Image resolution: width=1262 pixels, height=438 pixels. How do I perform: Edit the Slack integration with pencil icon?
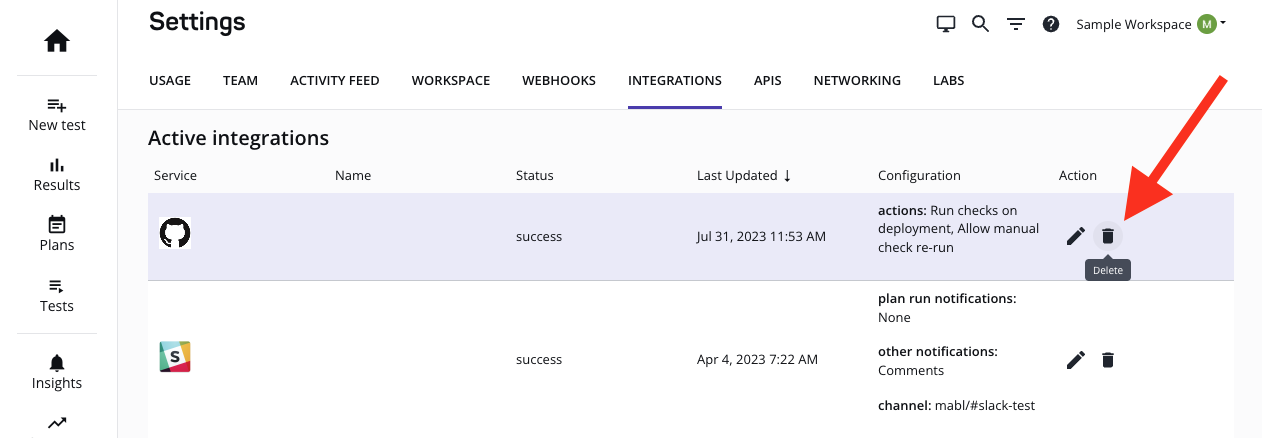1076,360
